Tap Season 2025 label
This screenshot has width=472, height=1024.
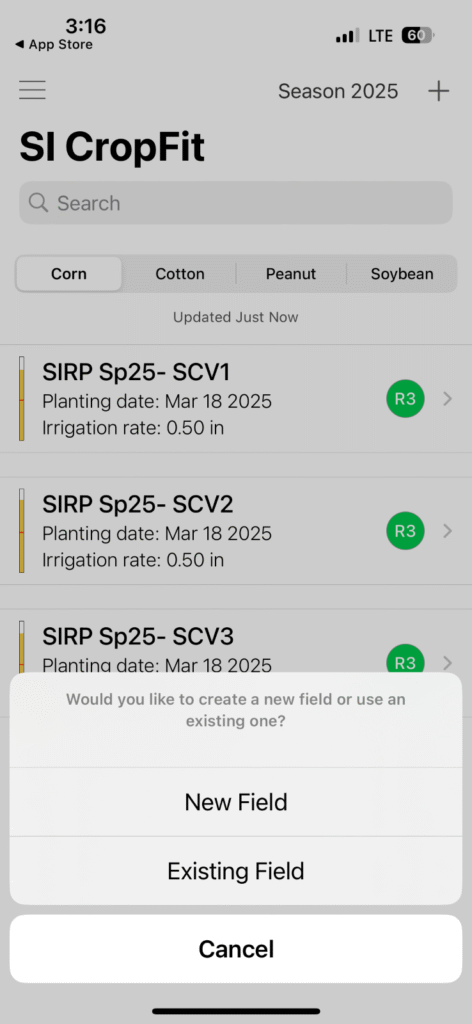coord(338,91)
